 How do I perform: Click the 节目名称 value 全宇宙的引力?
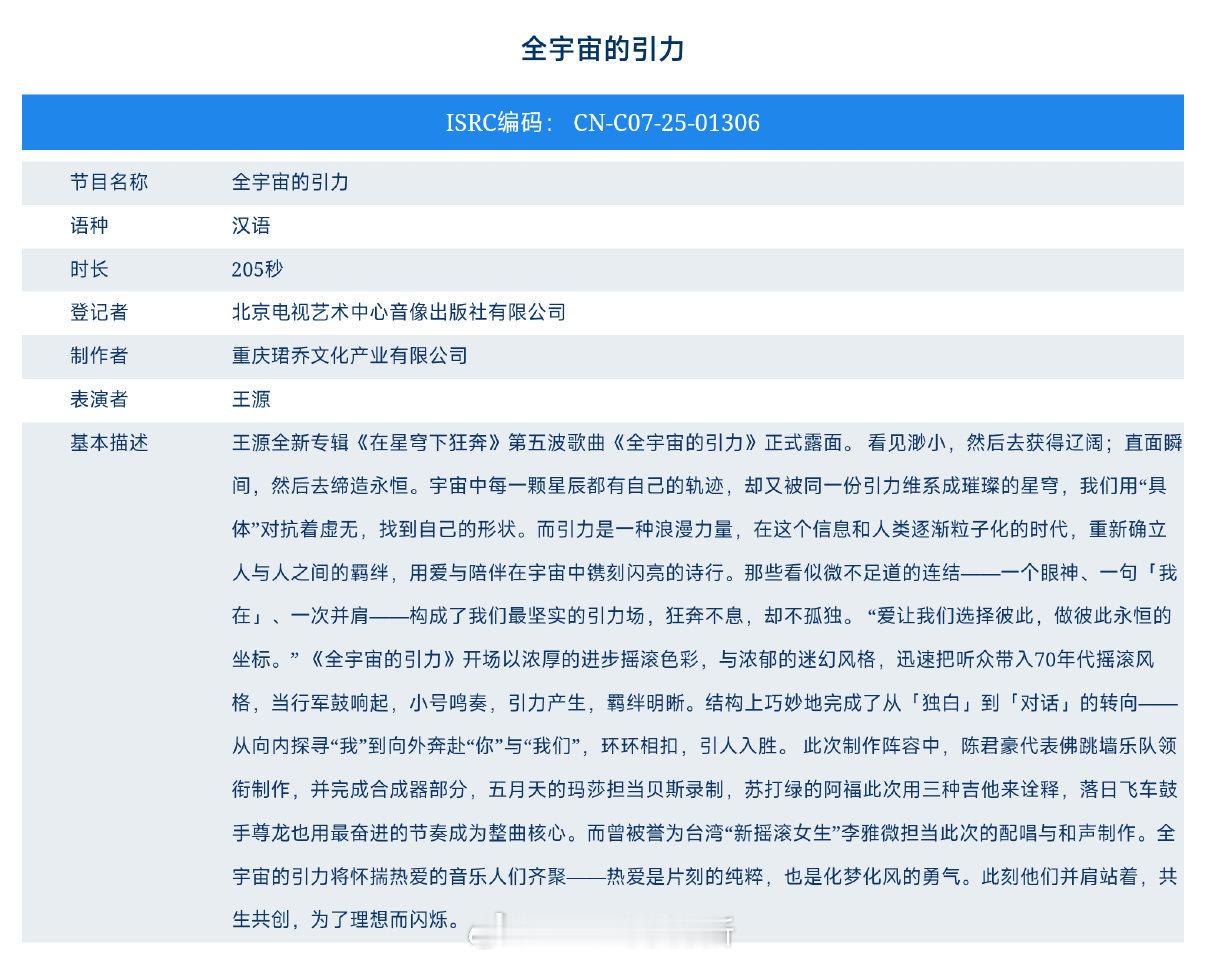pos(290,182)
